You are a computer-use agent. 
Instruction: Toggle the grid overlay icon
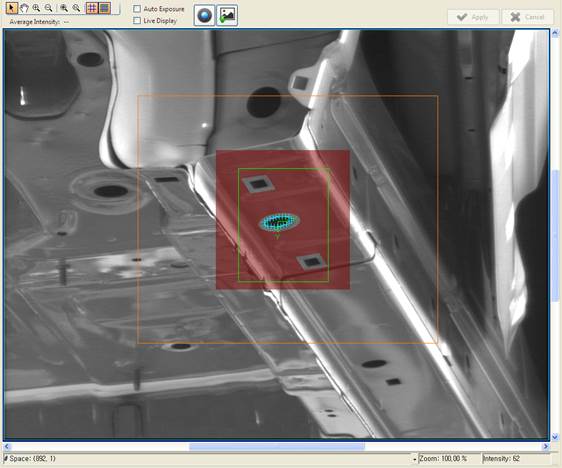pos(92,8)
